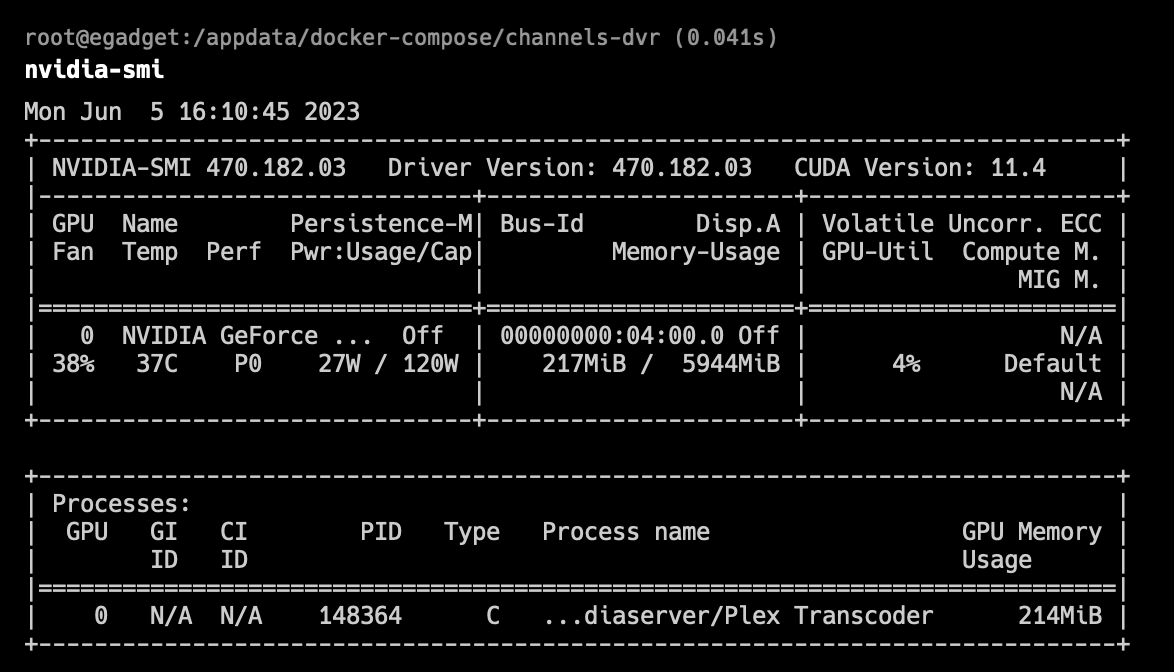
Task: Click the process PID 148364
Action: (360, 615)
